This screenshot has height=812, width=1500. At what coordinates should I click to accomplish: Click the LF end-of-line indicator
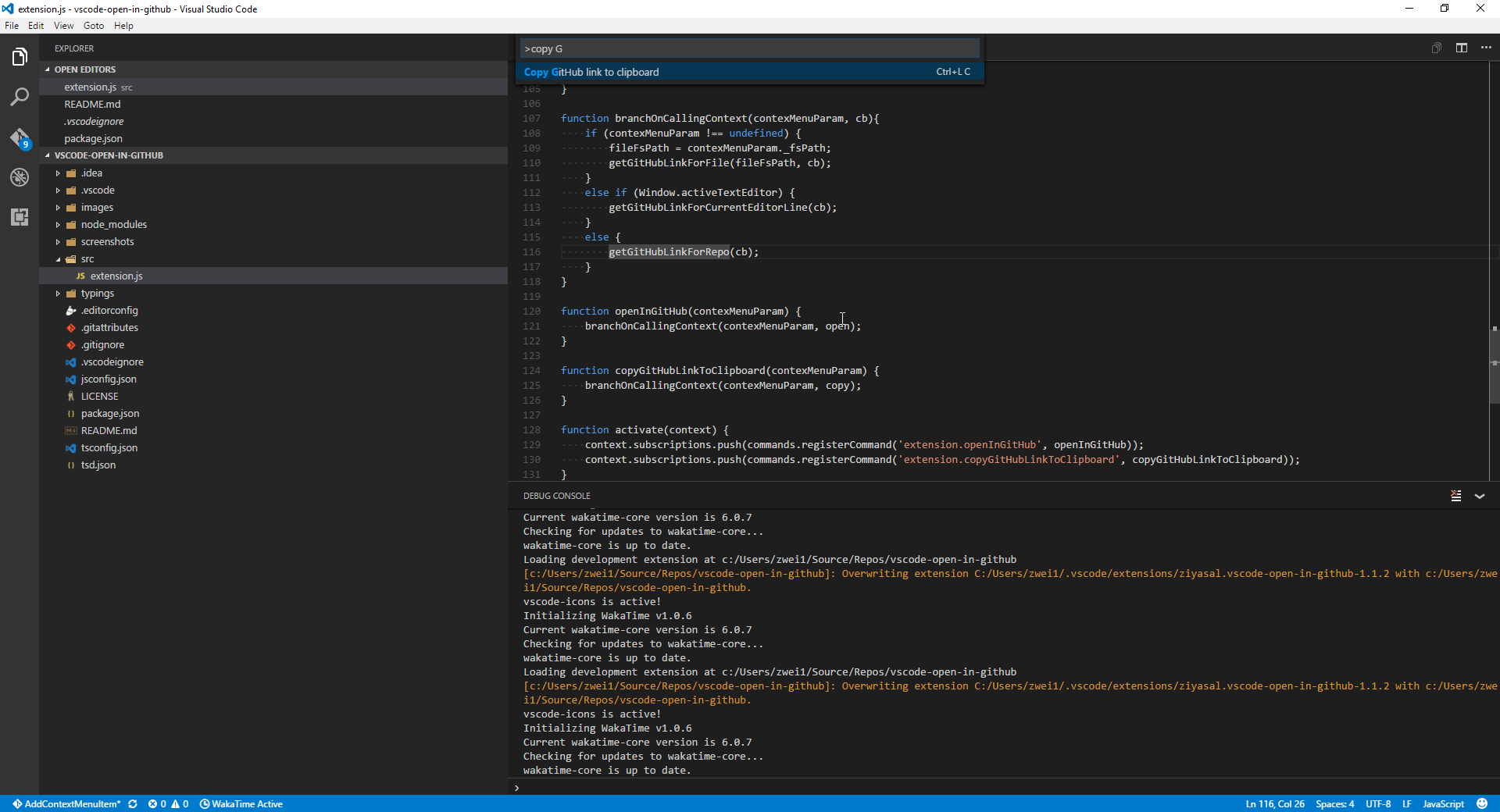click(x=1406, y=803)
